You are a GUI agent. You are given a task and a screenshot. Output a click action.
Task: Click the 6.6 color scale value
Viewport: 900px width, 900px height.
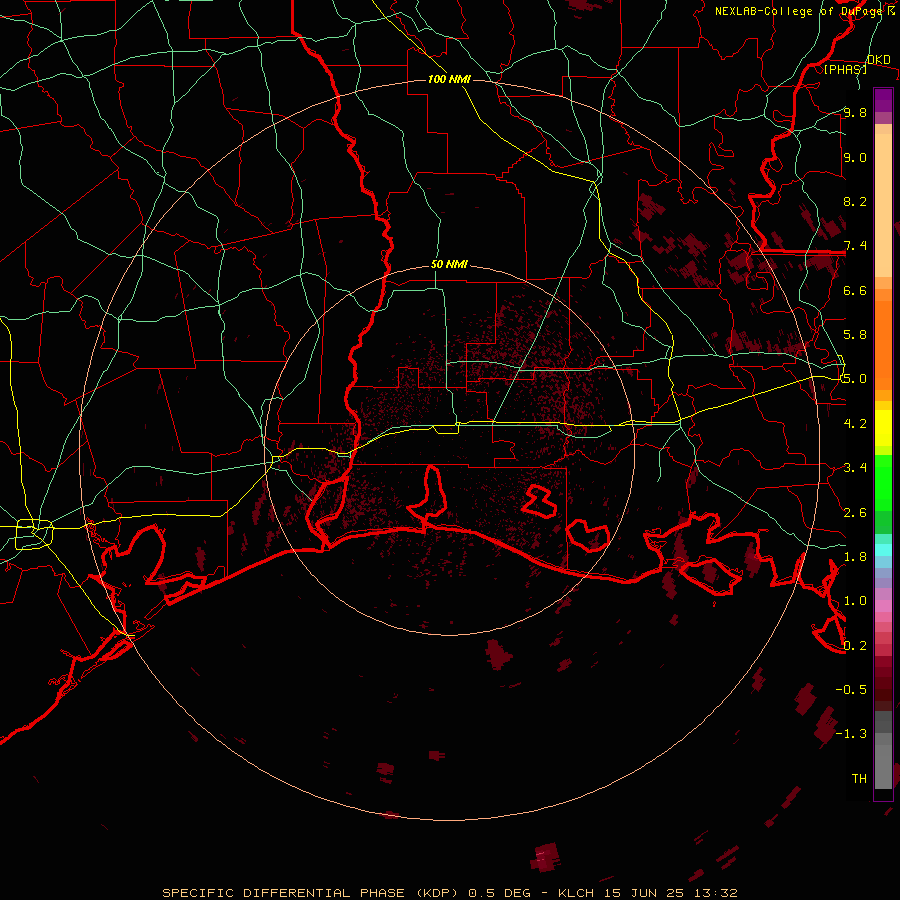855,290
